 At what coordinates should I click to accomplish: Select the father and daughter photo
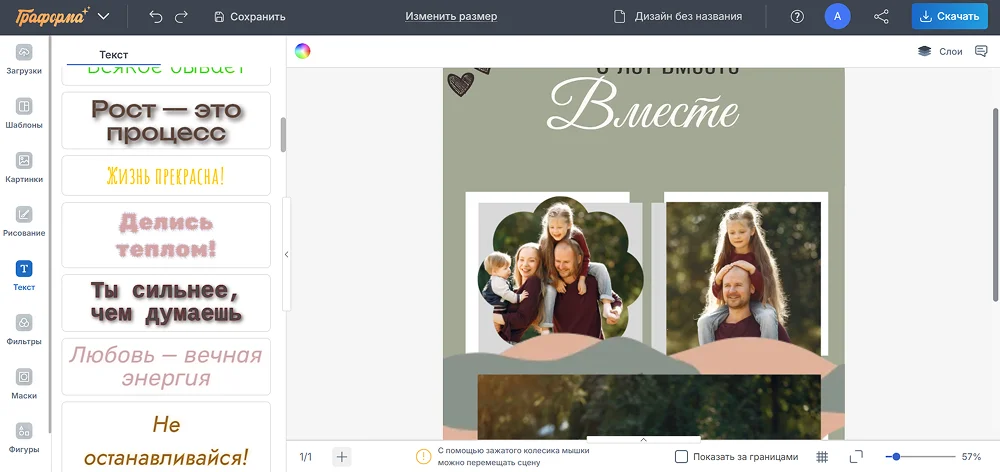point(744,278)
